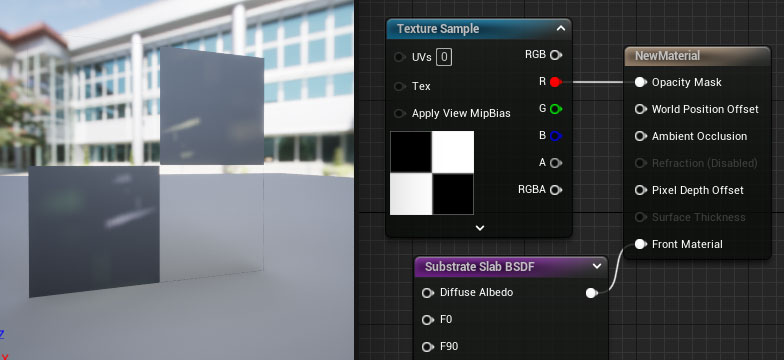
Task: Click the A alpha output pin
Action: pos(556,163)
